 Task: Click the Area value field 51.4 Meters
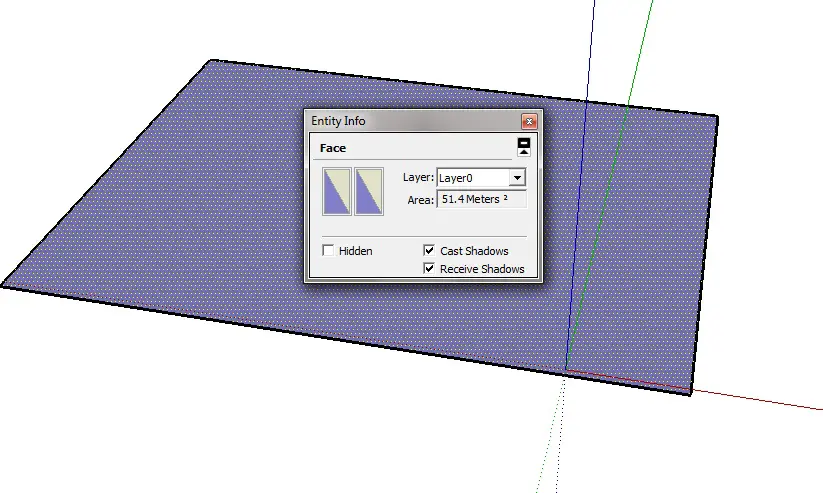point(481,200)
